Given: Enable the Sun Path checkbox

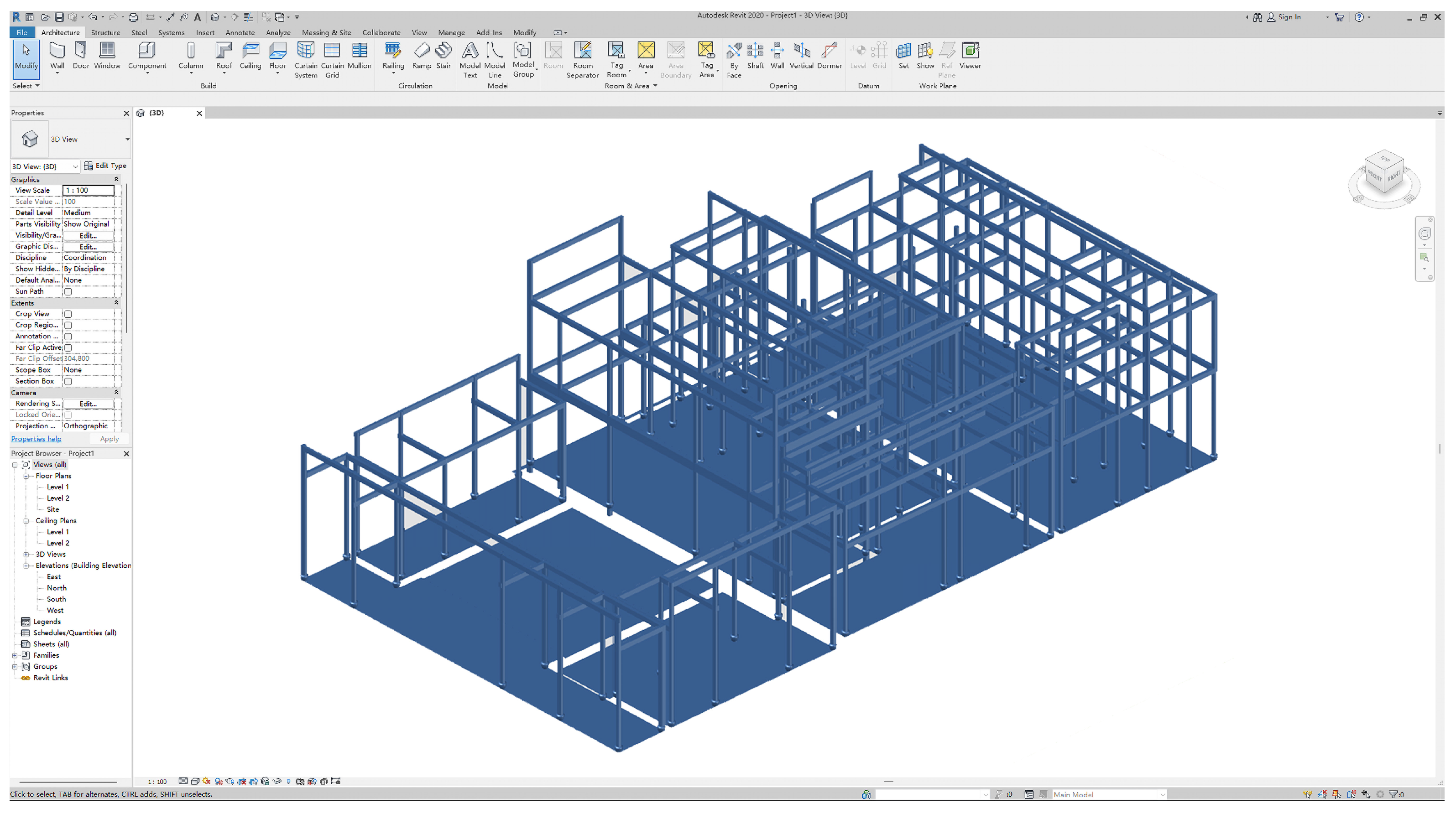Looking at the screenshot, I should (68, 291).
